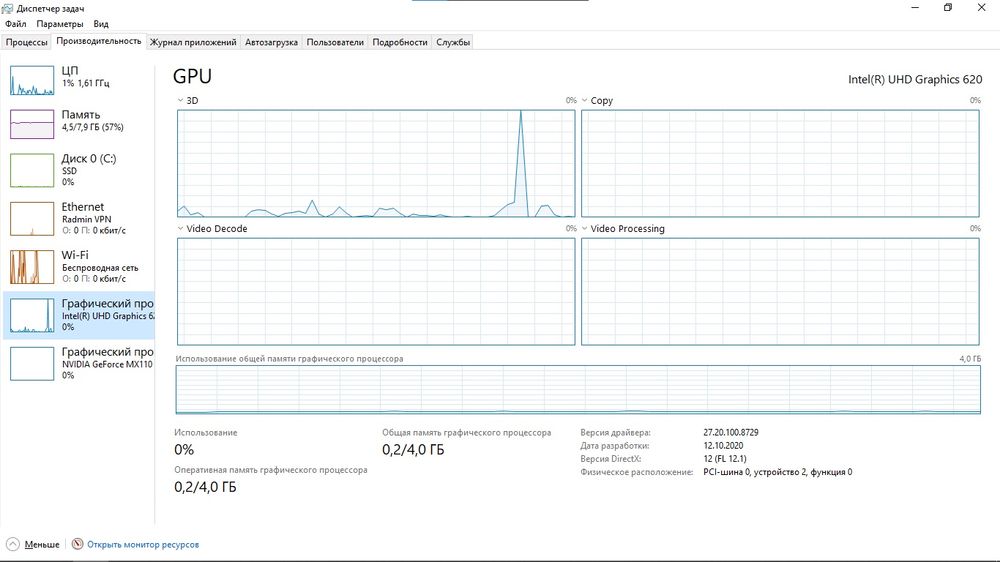Close the Task Manager window
Viewport: 1000px width, 562px height.
(982, 8)
